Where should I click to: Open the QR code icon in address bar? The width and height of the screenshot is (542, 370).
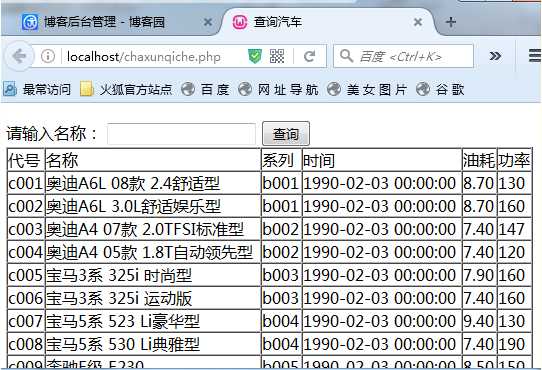coord(277,56)
